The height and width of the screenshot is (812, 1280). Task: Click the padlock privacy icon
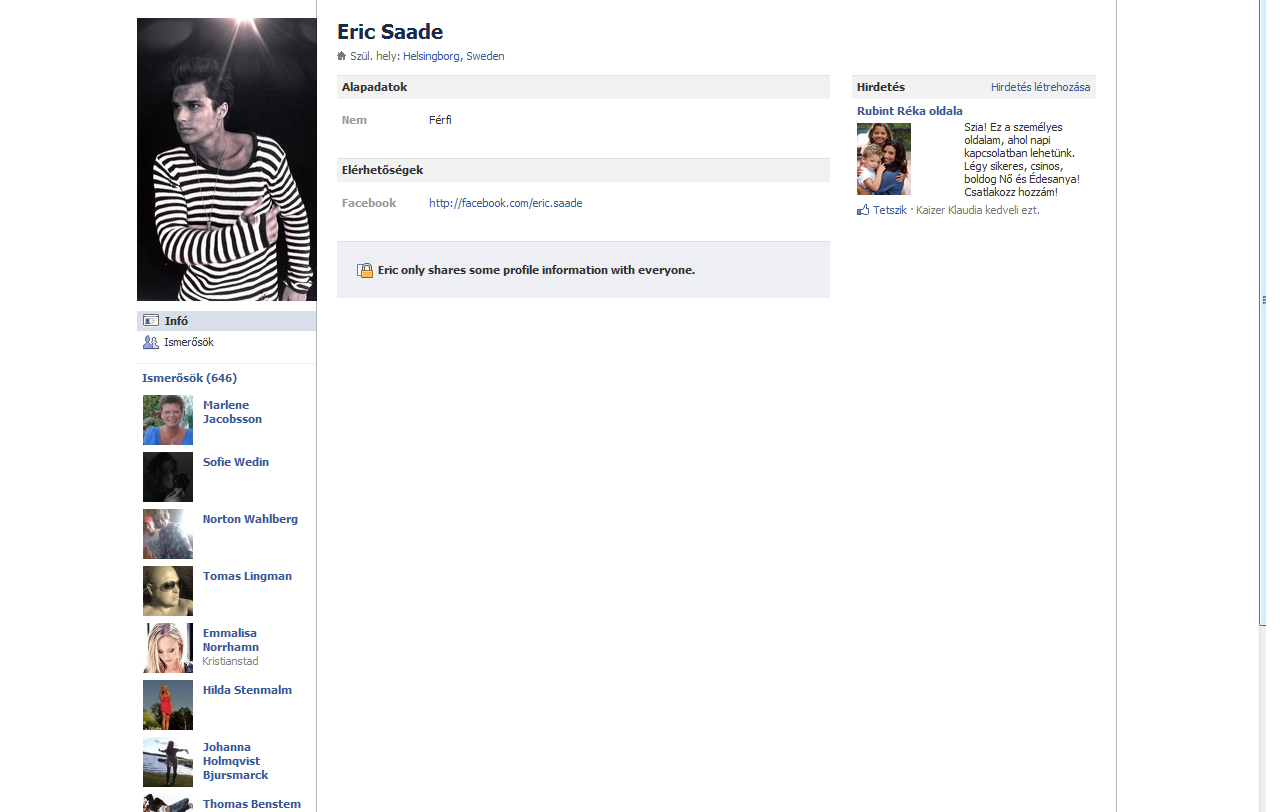click(365, 270)
